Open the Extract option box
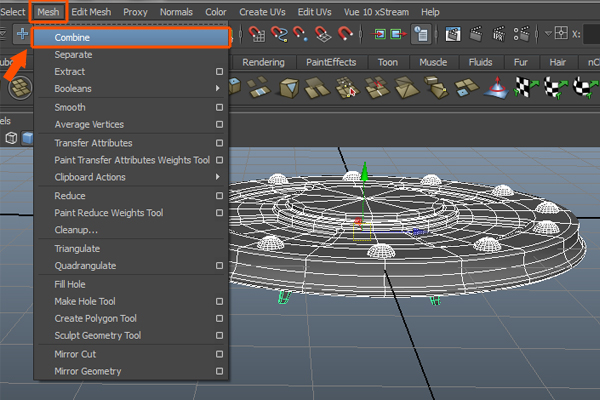Viewport: 600px width, 400px height. click(x=219, y=72)
